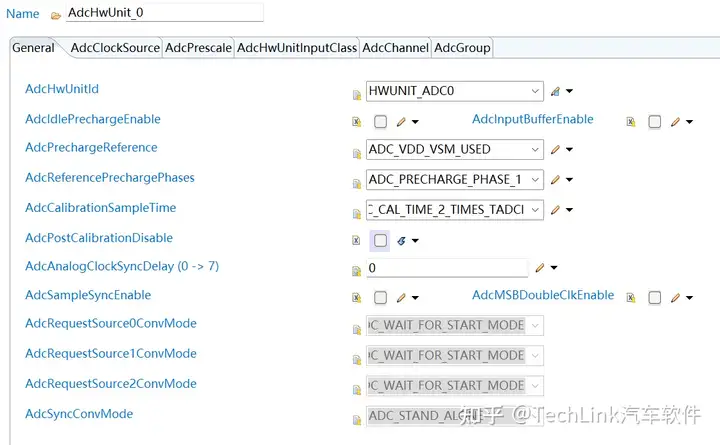The image size is (720, 445).
Task: Click the folder icon next to Name
Action: coord(56,15)
